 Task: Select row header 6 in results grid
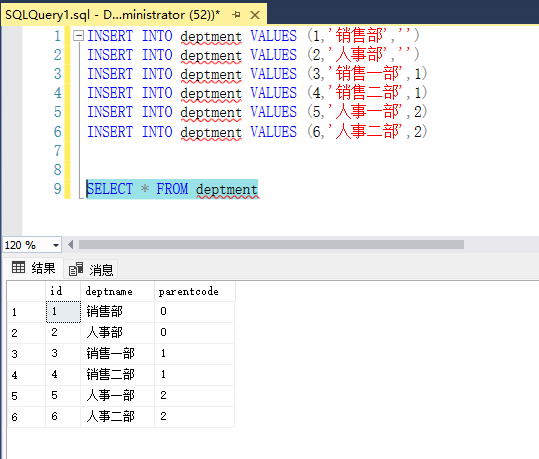(26, 417)
